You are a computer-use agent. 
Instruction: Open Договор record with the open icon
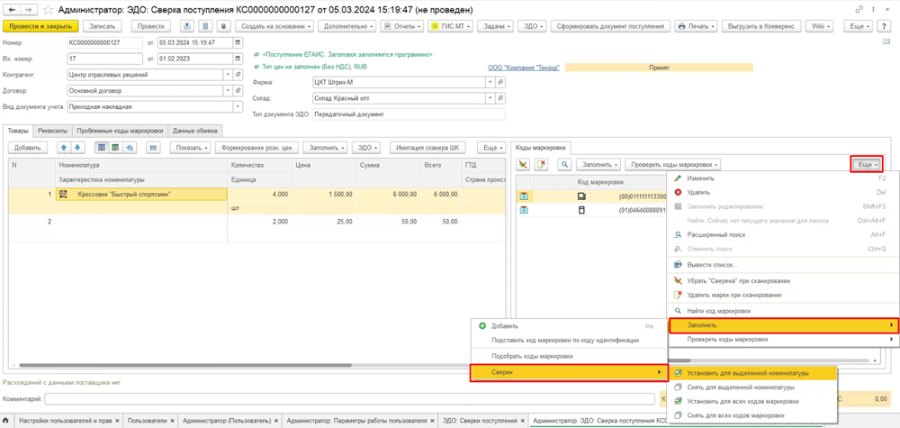[238, 91]
